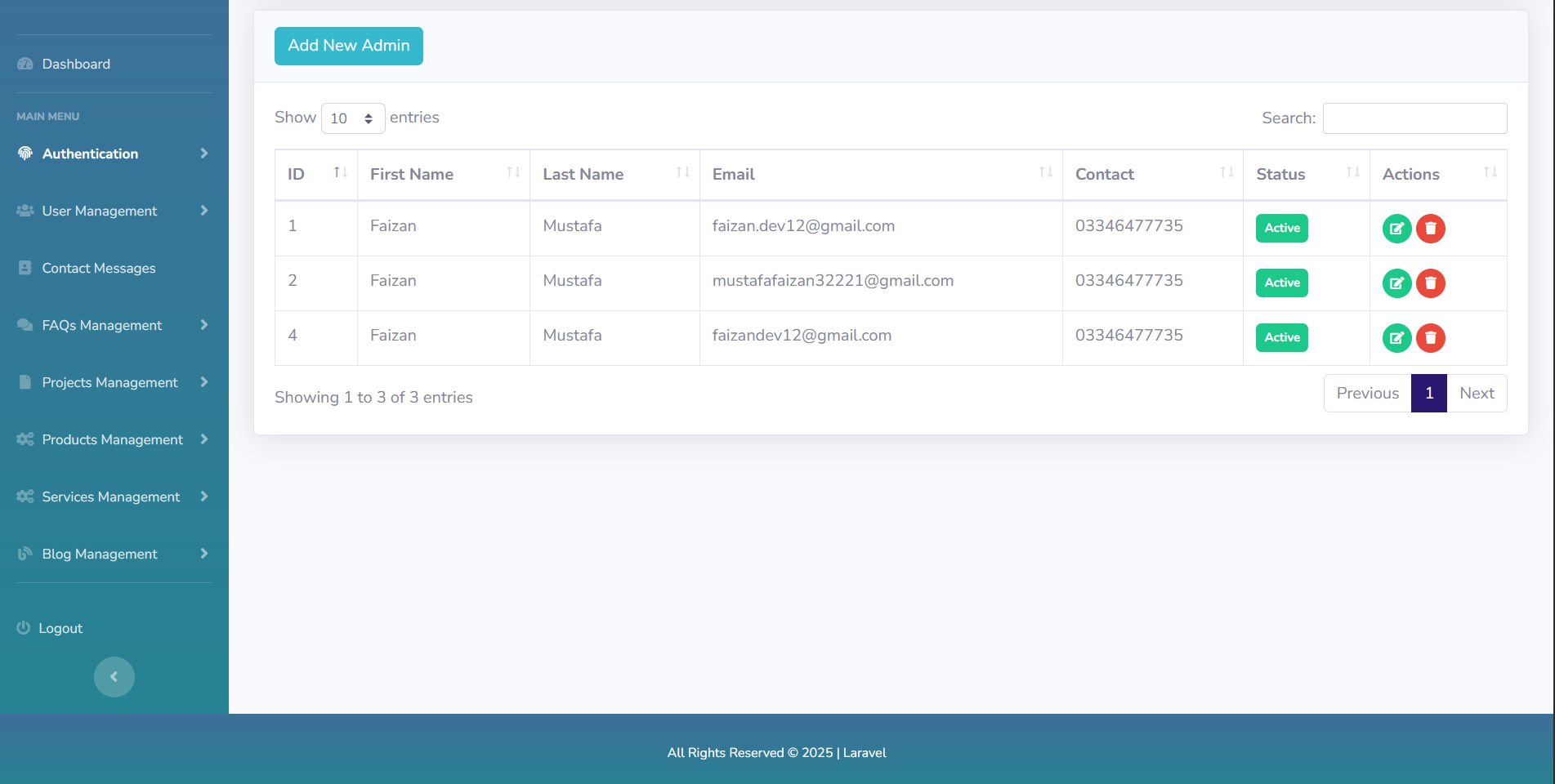Click the User Management users icon
This screenshot has height=784, width=1555.
pos(25,211)
